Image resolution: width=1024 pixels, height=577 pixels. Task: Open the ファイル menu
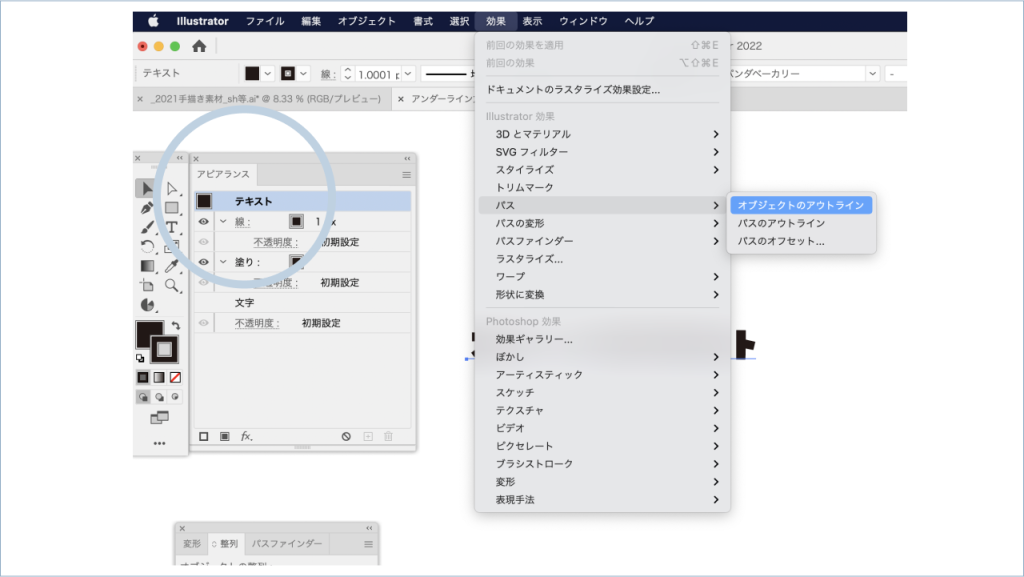pyautogui.click(x=264, y=21)
